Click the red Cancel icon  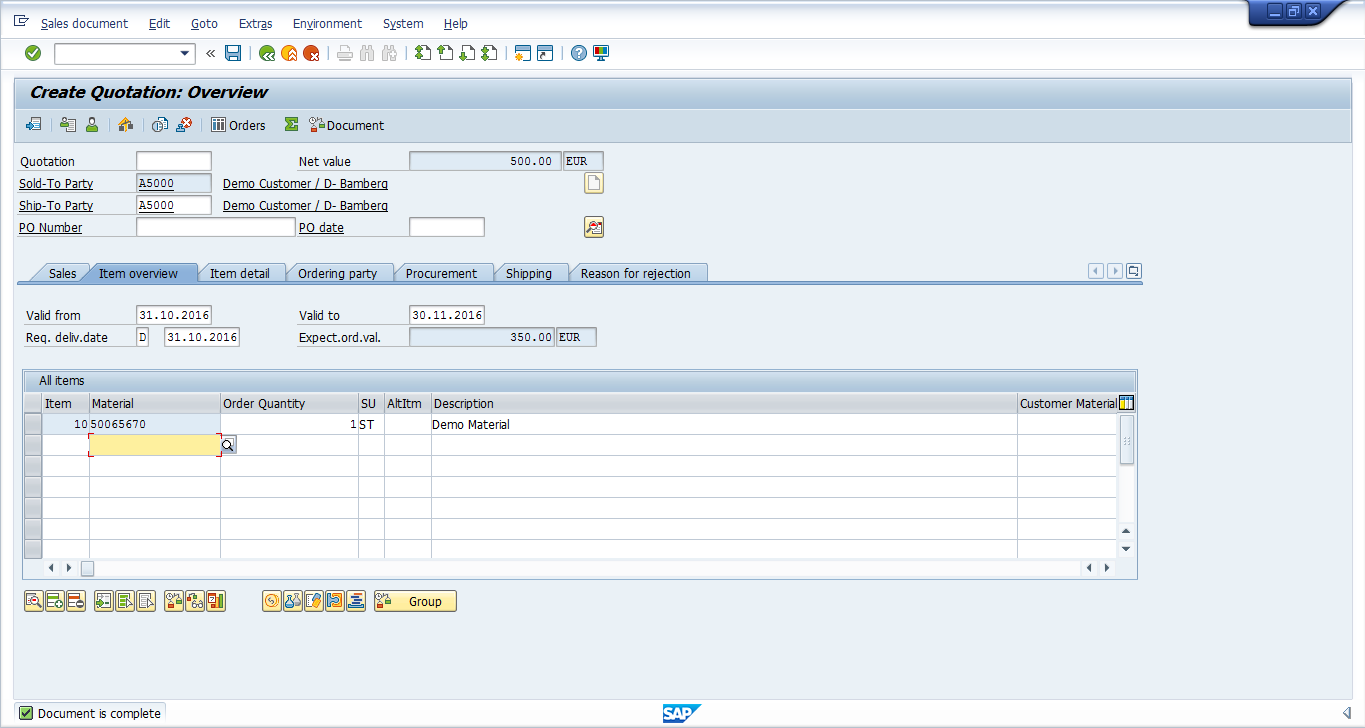[311, 53]
